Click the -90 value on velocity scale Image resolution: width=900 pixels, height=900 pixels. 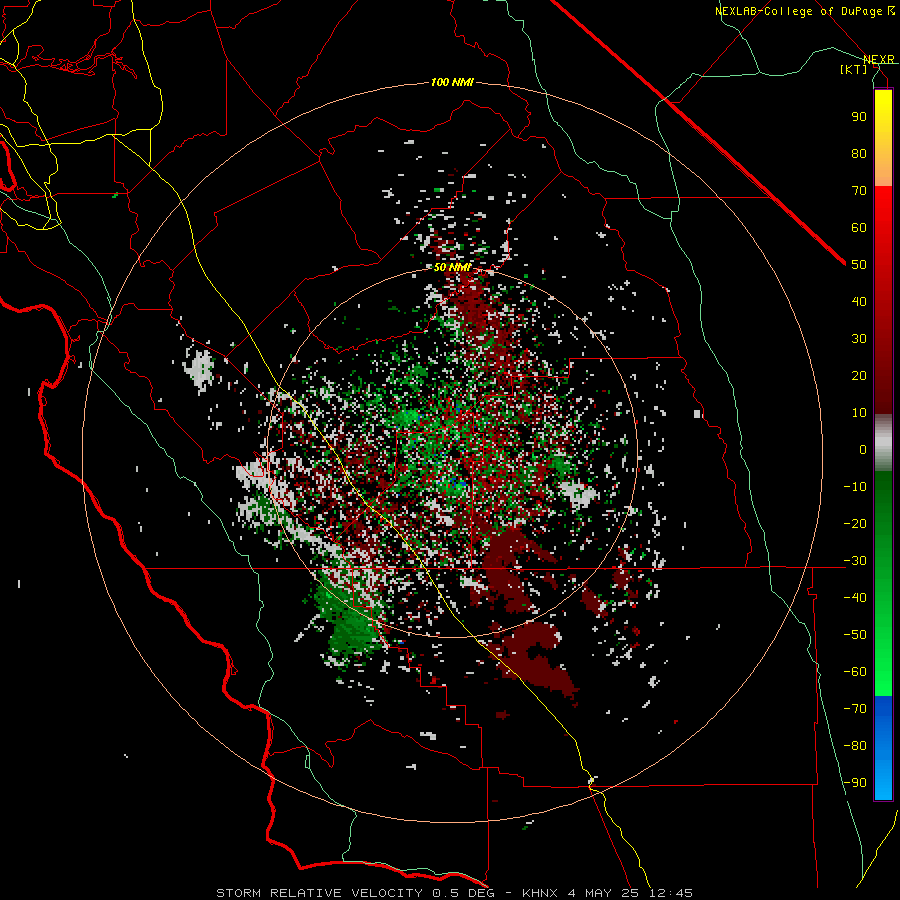pyautogui.click(x=855, y=783)
